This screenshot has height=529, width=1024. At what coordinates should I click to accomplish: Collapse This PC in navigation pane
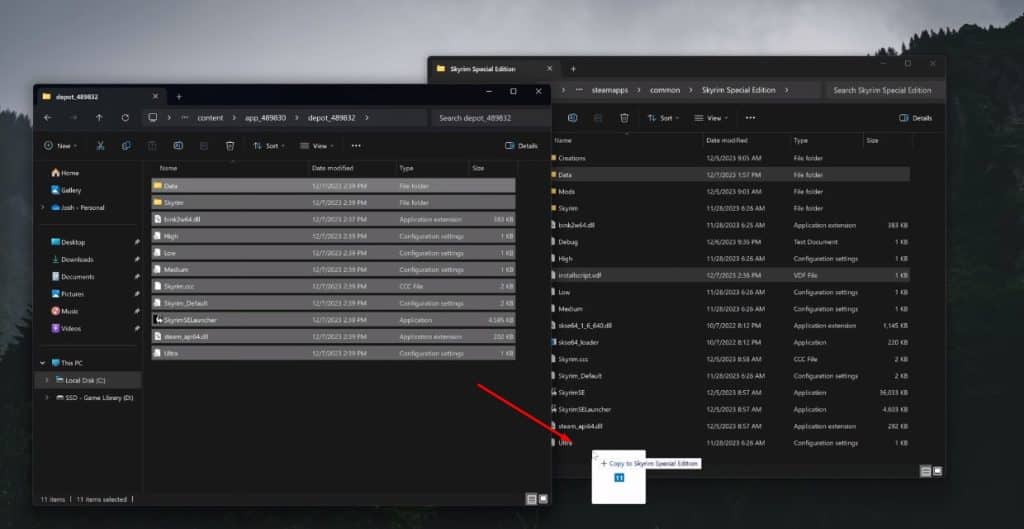(43, 363)
